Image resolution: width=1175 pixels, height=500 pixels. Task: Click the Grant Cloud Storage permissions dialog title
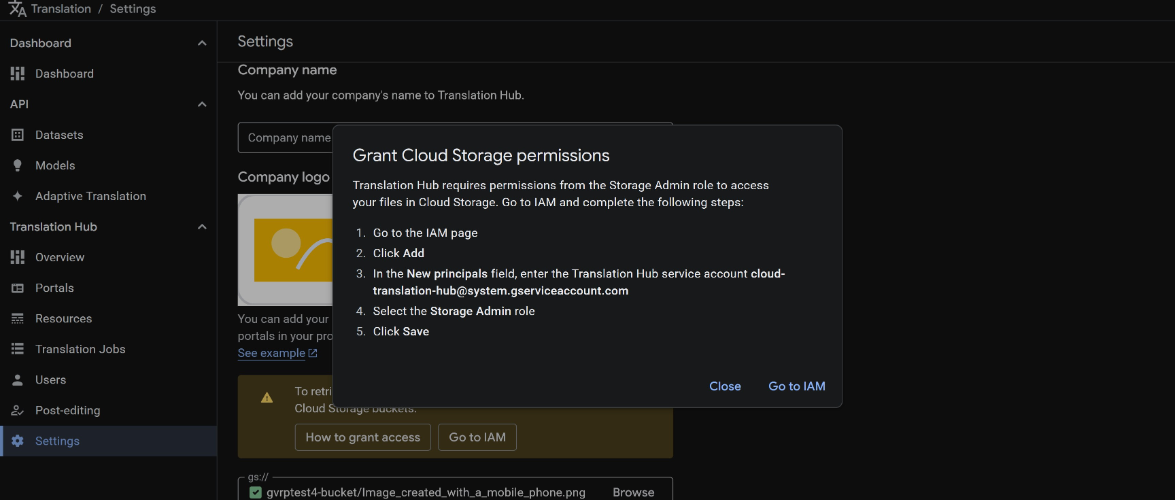[481, 155]
